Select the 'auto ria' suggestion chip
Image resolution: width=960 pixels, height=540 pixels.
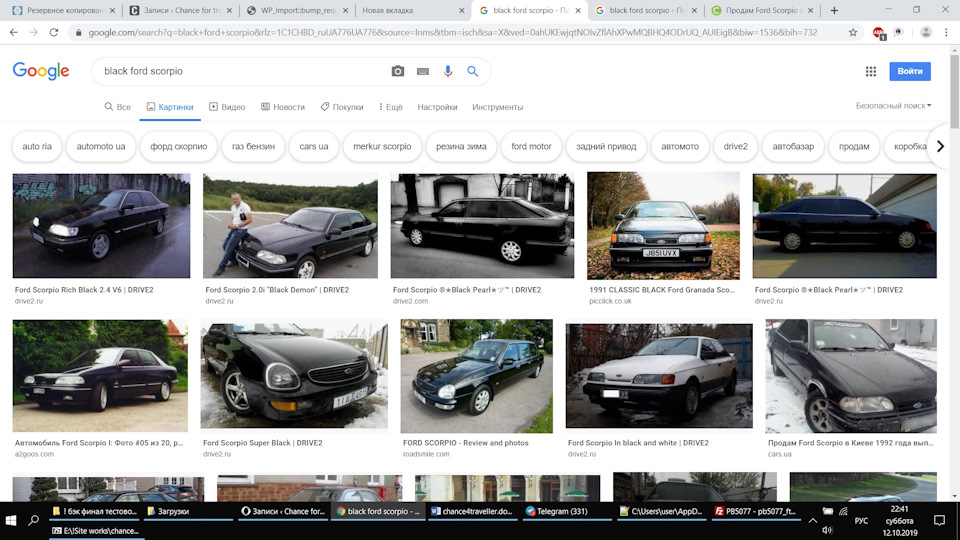(x=37, y=146)
